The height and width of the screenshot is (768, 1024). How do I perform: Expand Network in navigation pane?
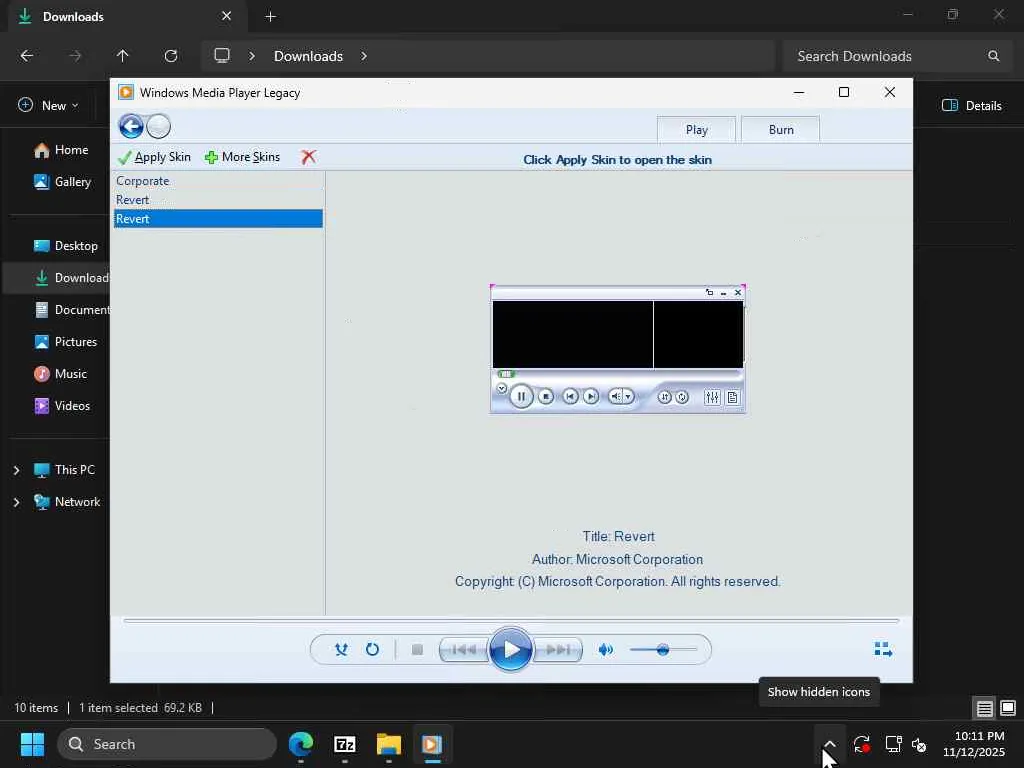coord(16,502)
